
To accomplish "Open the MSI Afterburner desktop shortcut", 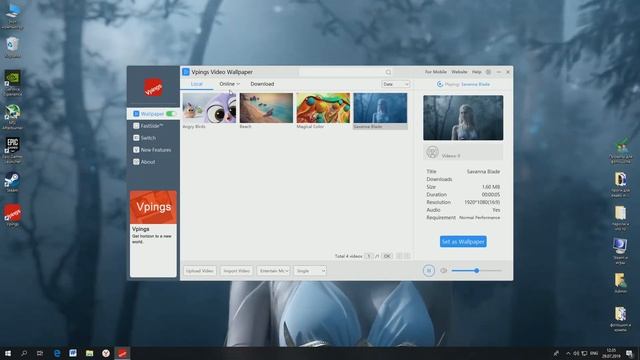I will [x=12, y=116].
